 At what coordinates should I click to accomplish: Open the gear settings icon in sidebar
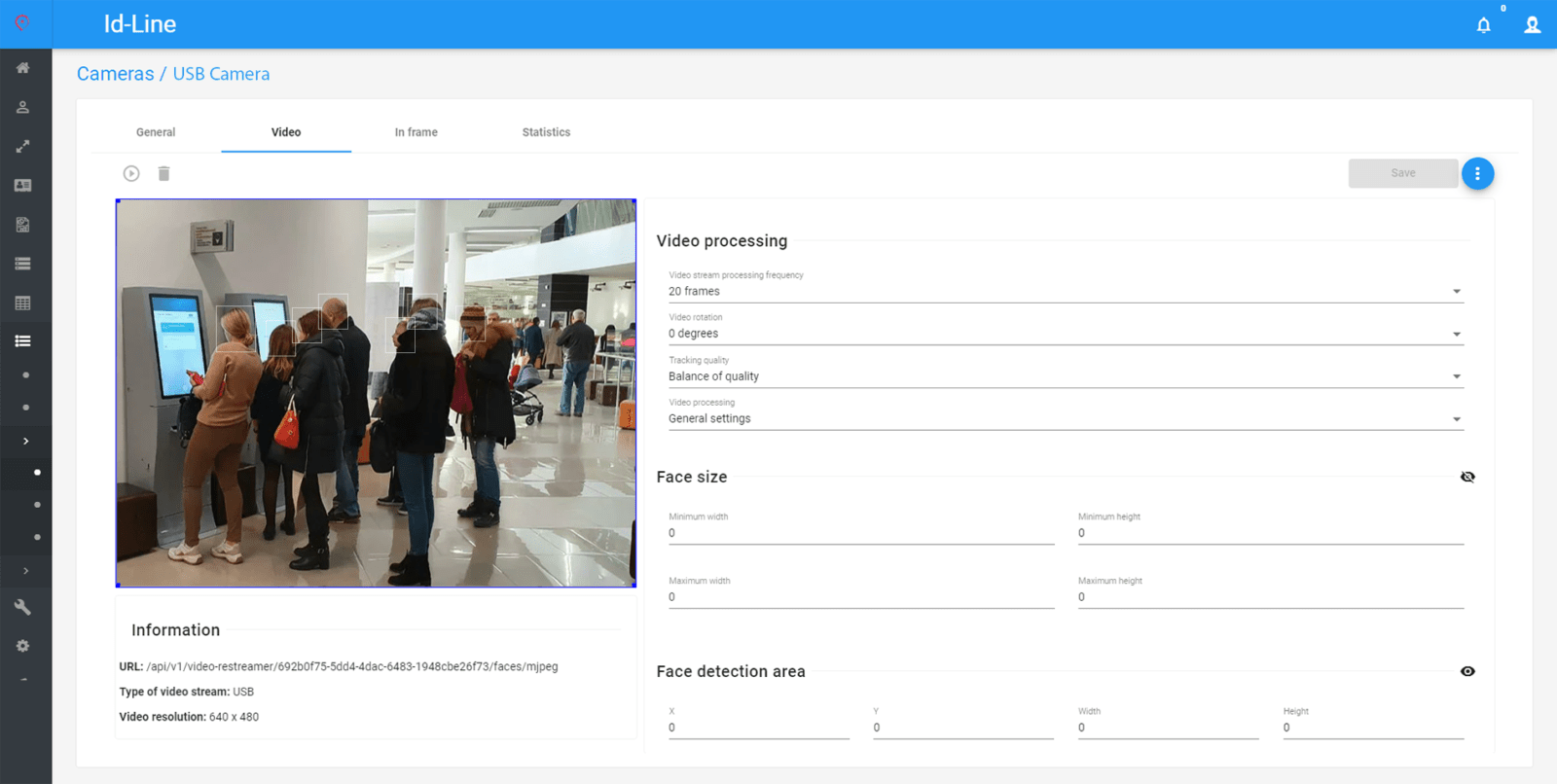click(x=22, y=646)
